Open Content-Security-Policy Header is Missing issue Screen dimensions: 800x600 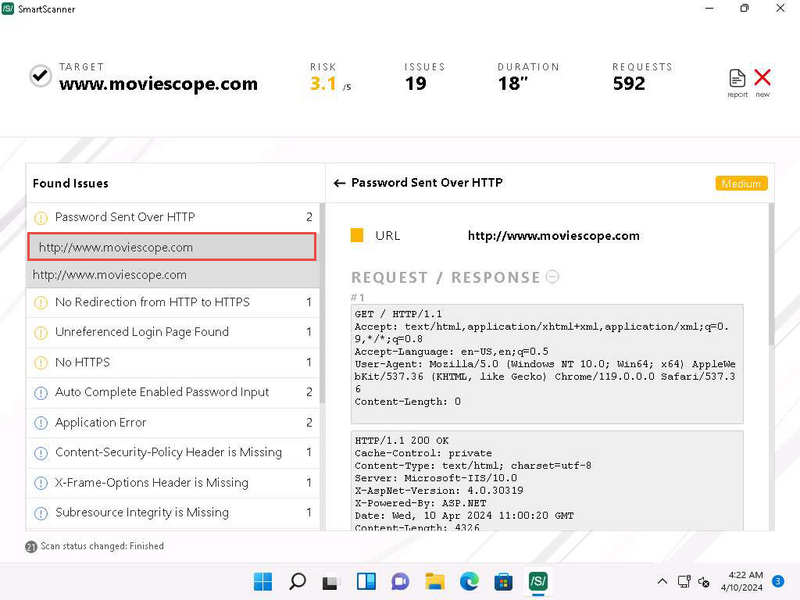pyautogui.click(x=172, y=453)
